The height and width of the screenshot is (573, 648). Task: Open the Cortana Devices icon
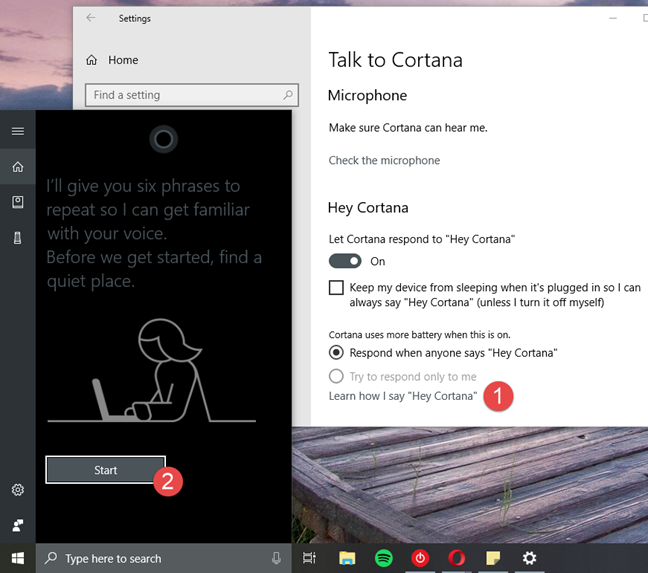[17, 238]
